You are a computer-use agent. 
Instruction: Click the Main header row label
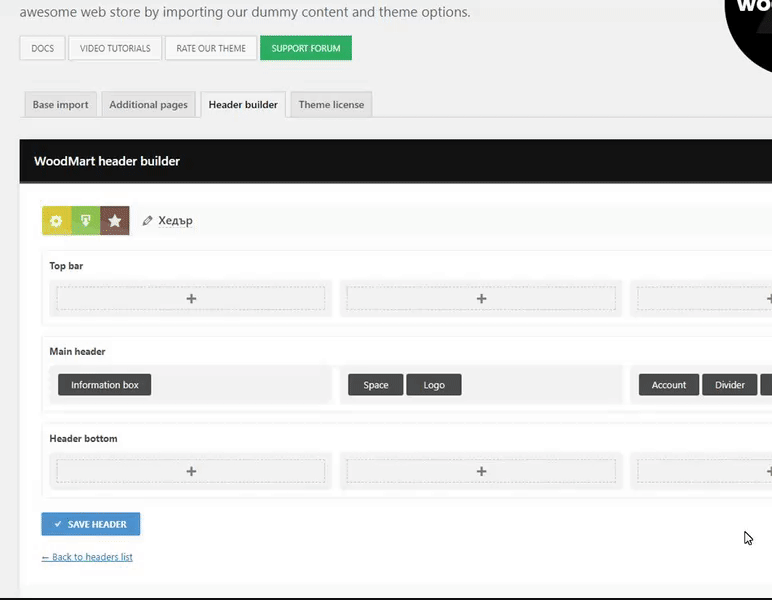[77, 351]
